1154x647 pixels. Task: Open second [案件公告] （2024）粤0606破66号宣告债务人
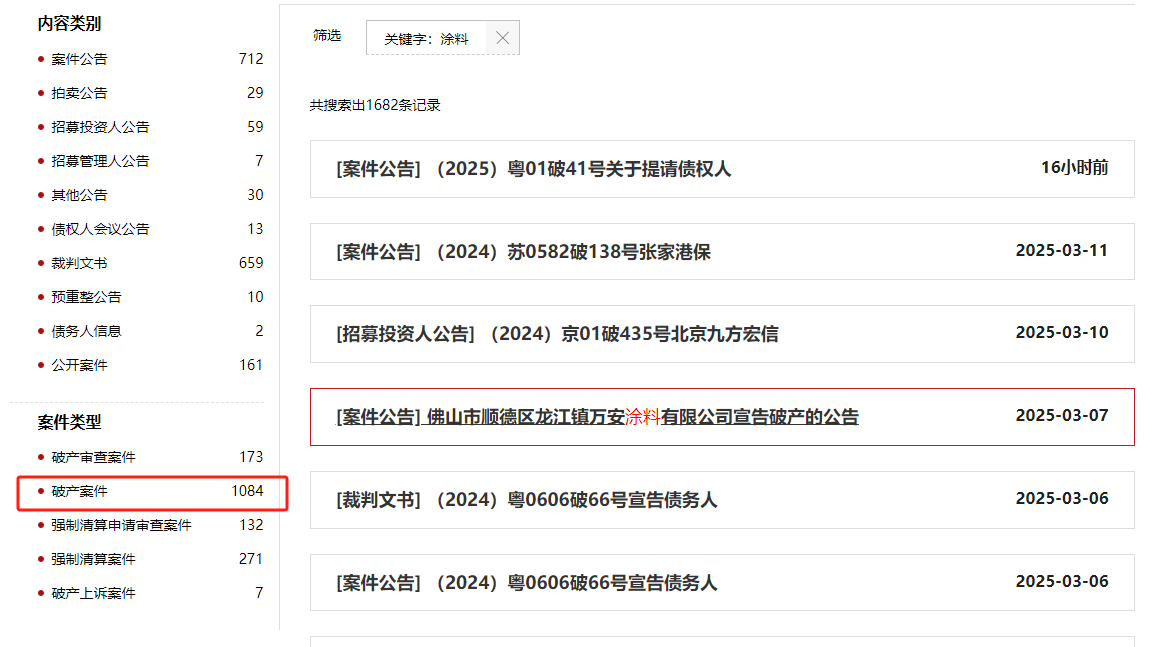coord(526,583)
